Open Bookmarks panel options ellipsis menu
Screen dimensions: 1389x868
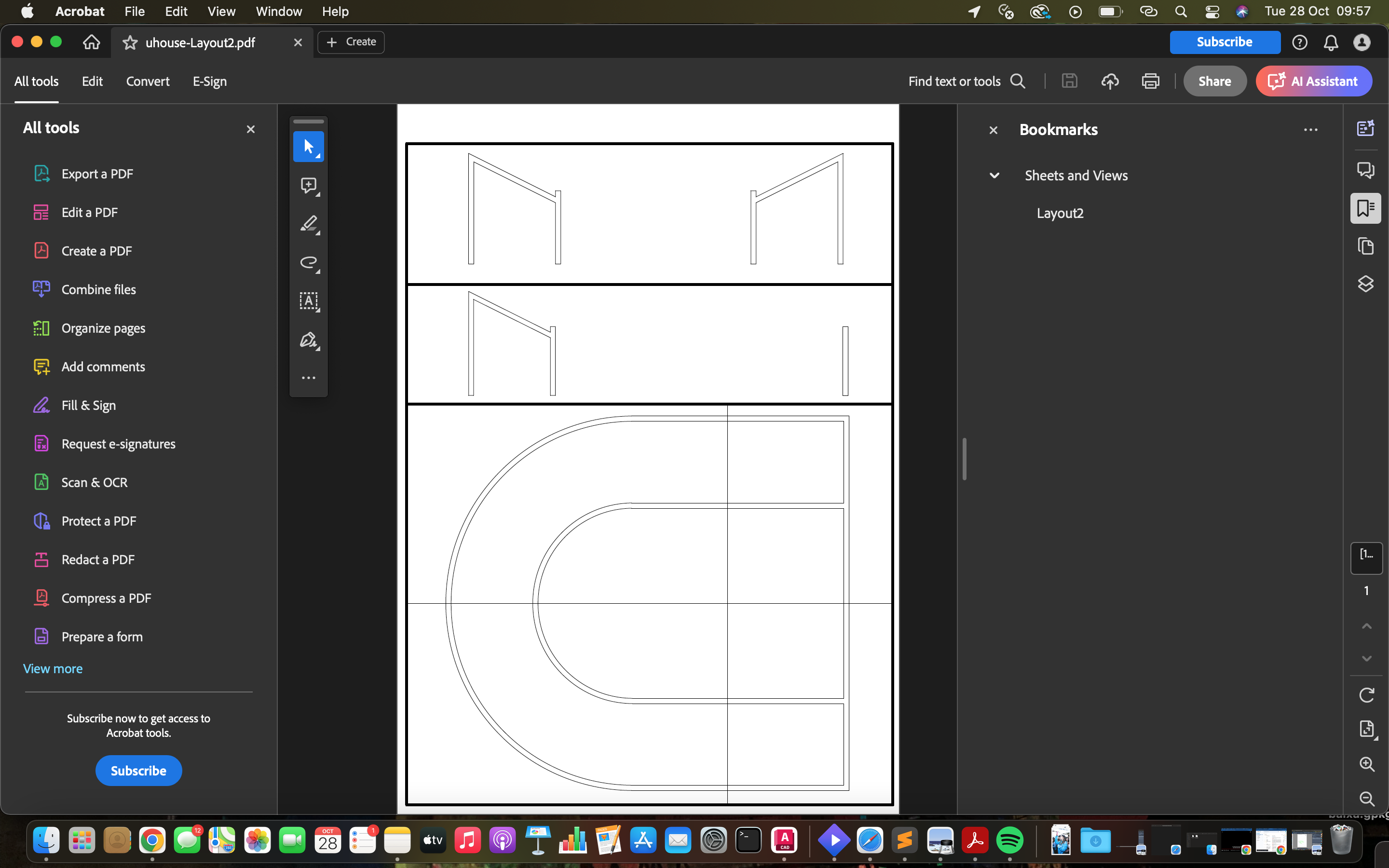[x=1310, y=130]
